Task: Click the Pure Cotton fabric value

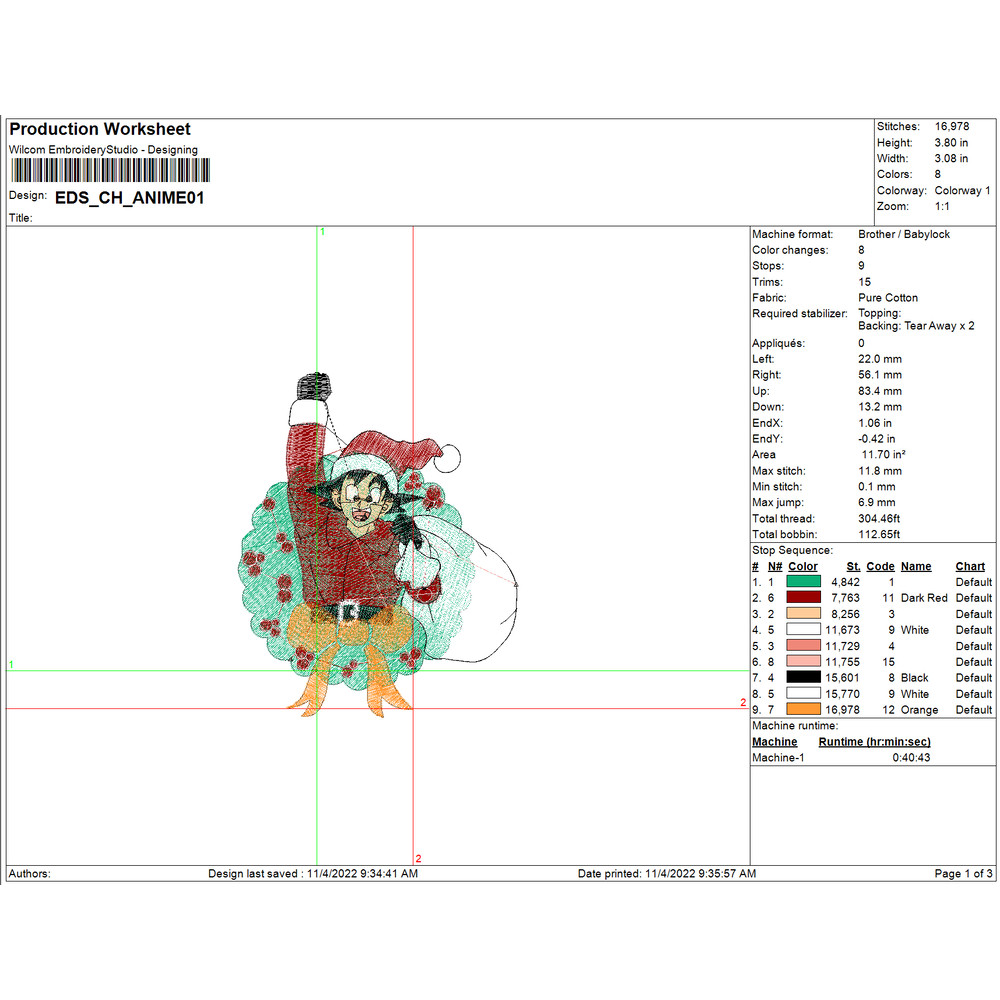Action: (x=887, y=298)
